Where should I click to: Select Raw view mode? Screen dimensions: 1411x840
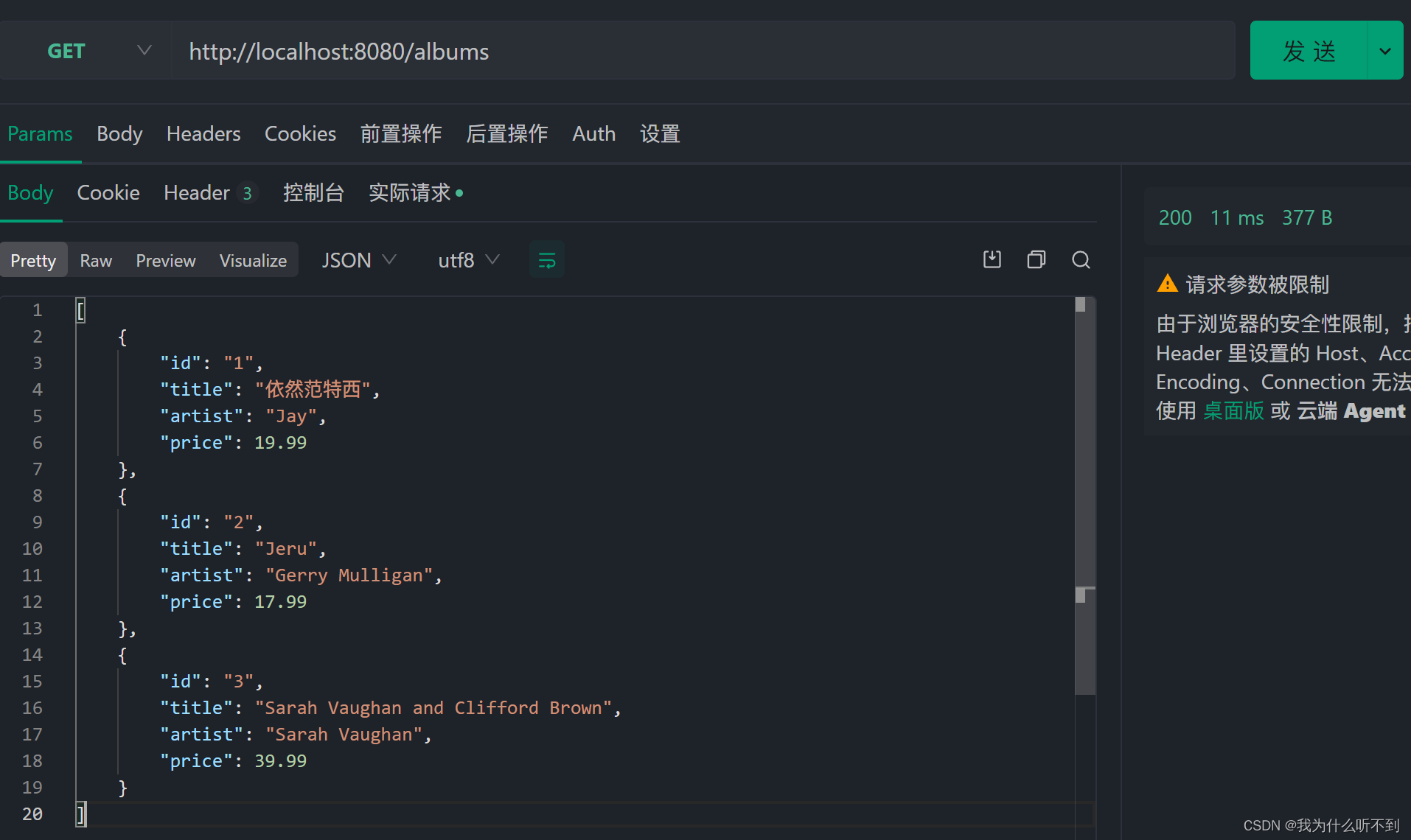coord(96,260)
